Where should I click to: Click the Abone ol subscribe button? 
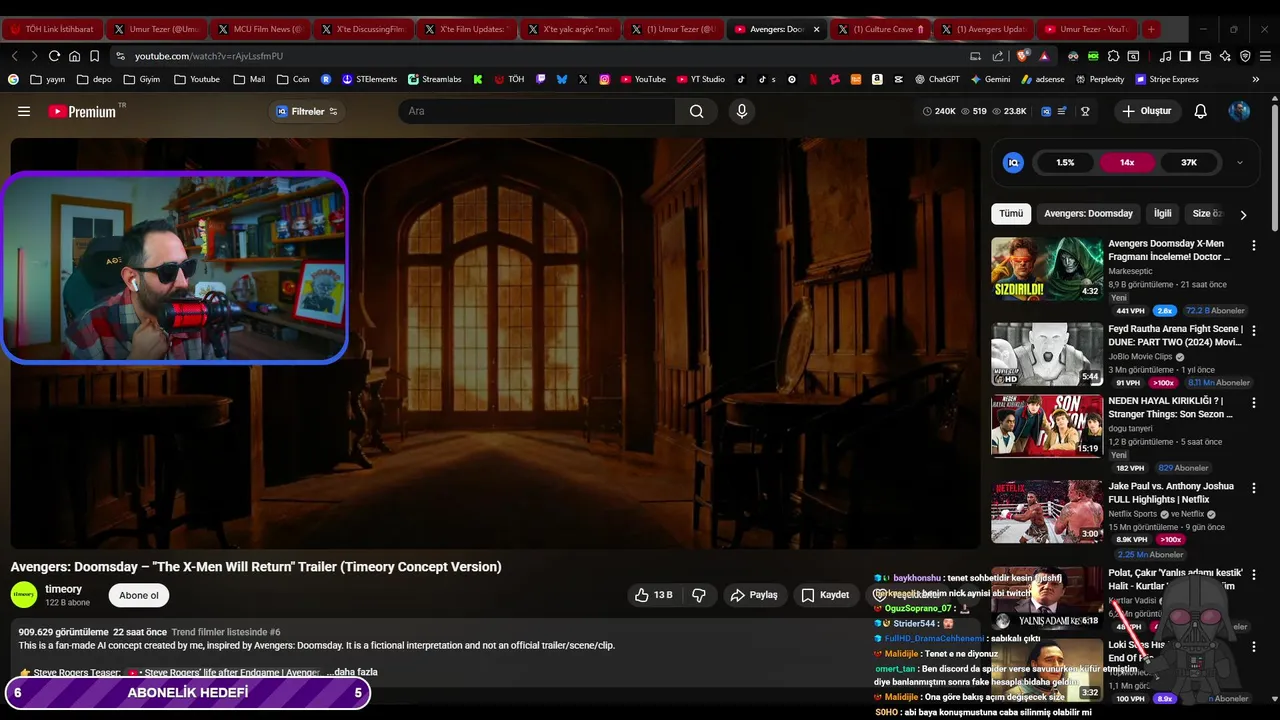coord(139,595)
